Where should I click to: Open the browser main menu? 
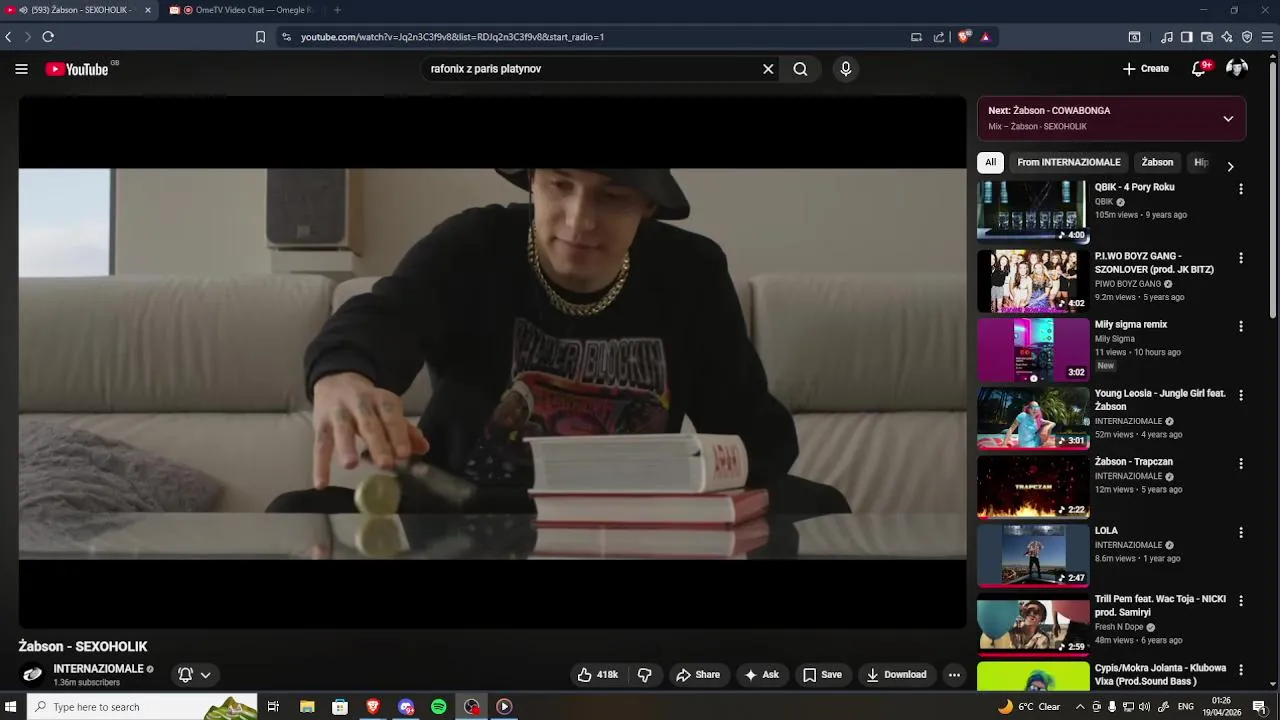click(x=1268, y=37)
